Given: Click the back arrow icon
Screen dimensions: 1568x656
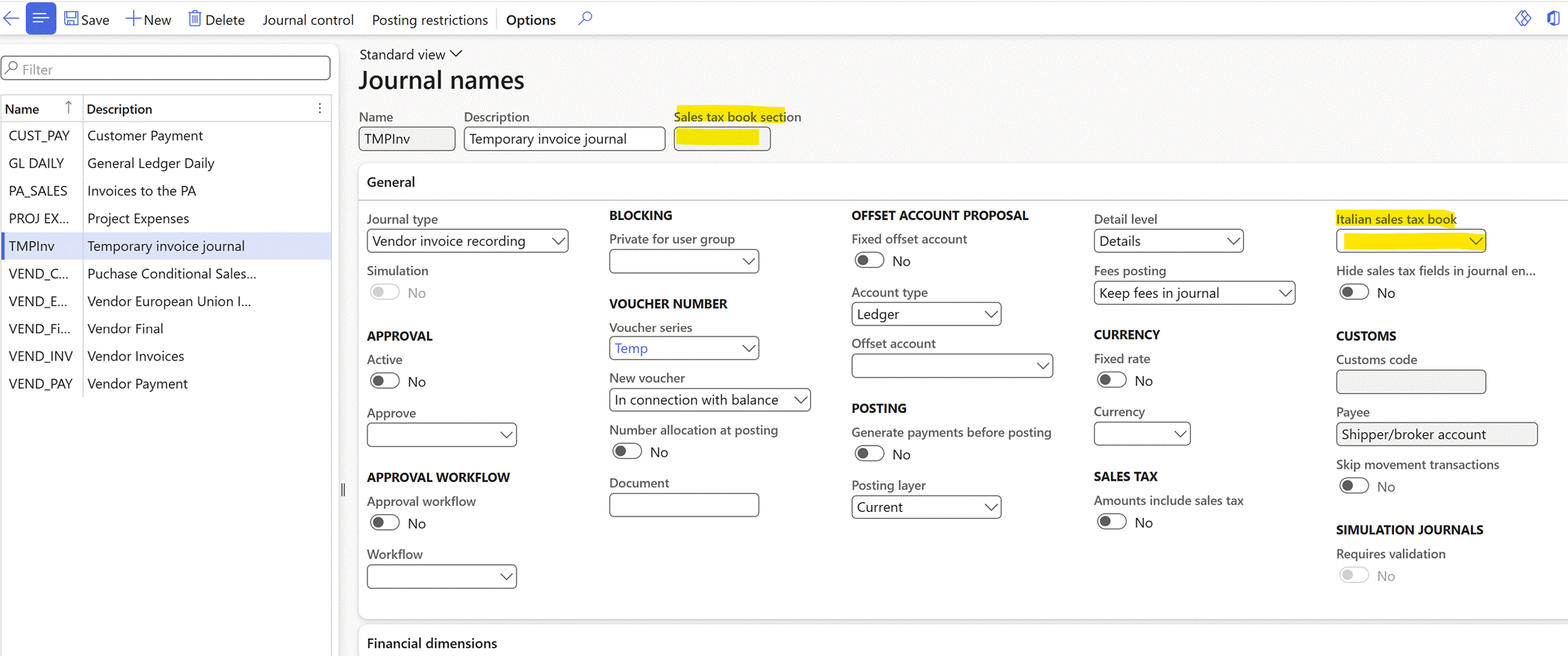Looking at the screenshot, I should pos(11,19).
